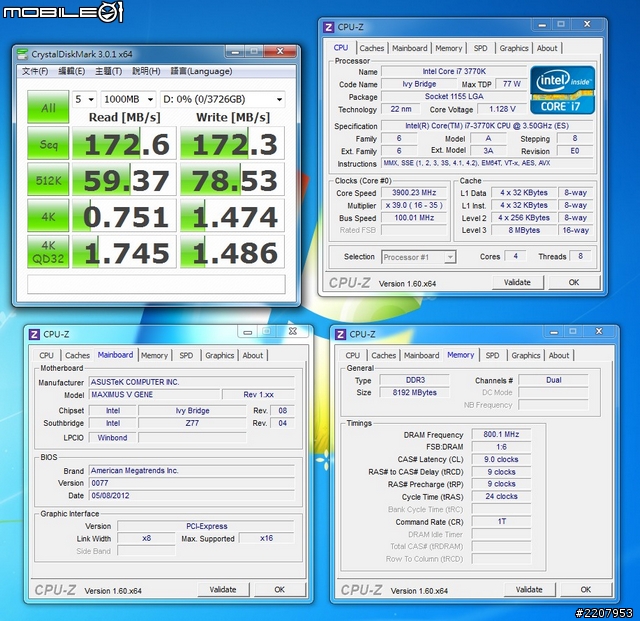Switch to Memory tab in the top CPU-Z window
The width and height of the screenshot is (640, 621).
click(449, 48)
